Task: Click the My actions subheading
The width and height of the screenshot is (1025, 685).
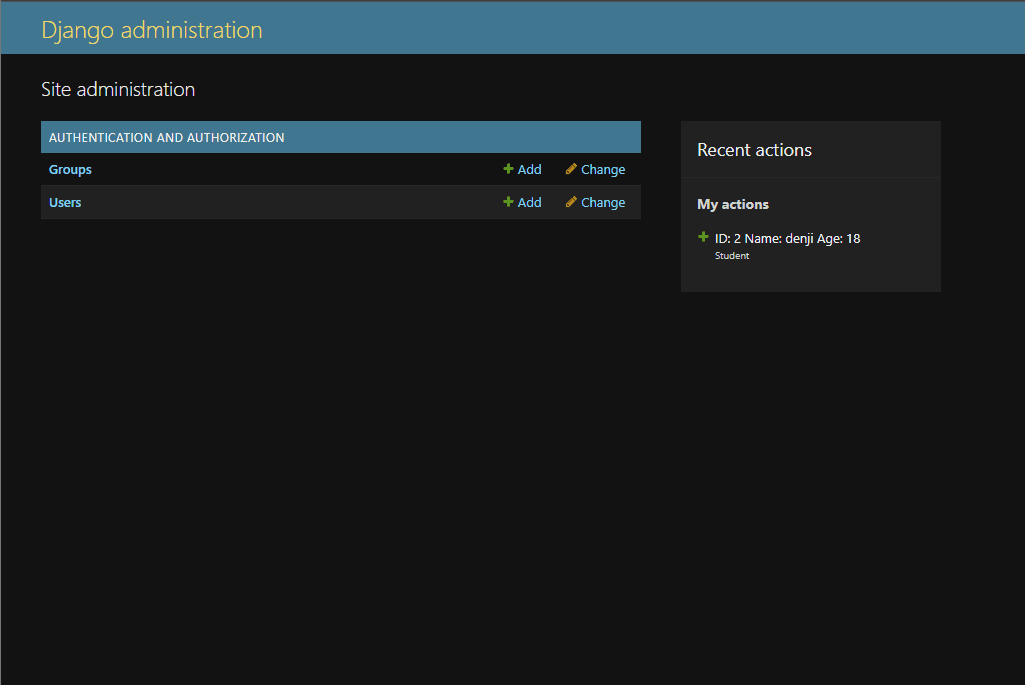Action: coord(733,204)
